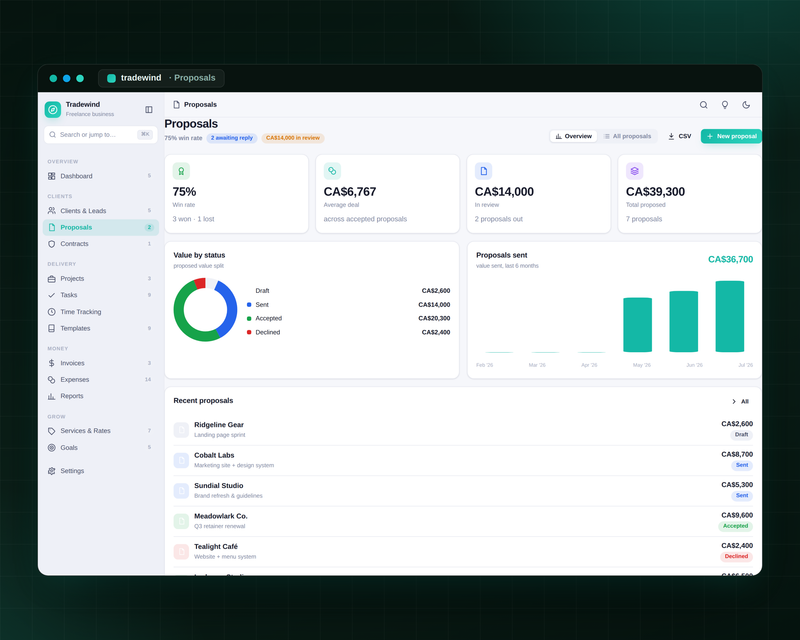800x640 pixels.
Task: Export proposals with the CSV button
Action: coord(680,136)
